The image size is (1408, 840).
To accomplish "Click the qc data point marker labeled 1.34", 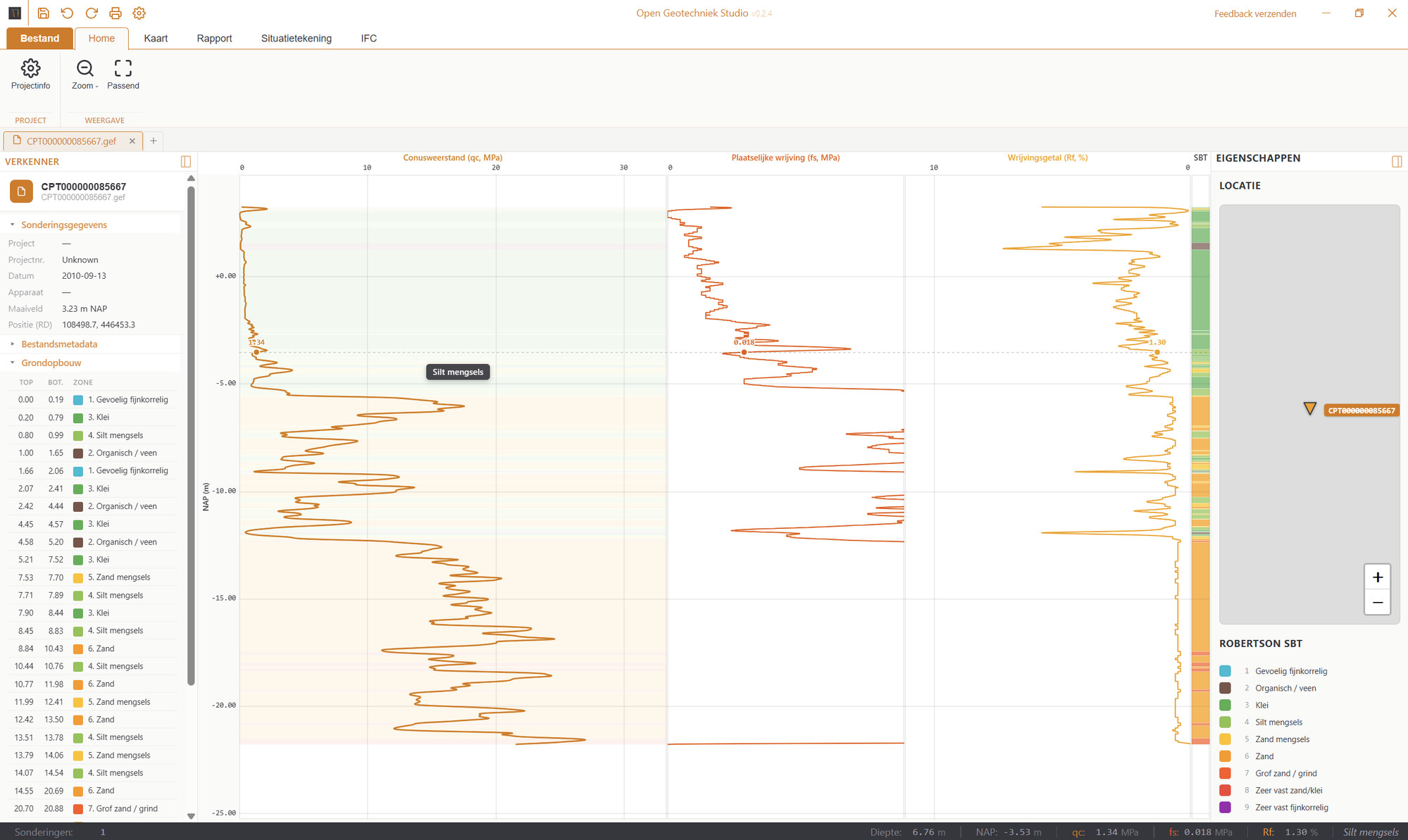I will (256, 352).
